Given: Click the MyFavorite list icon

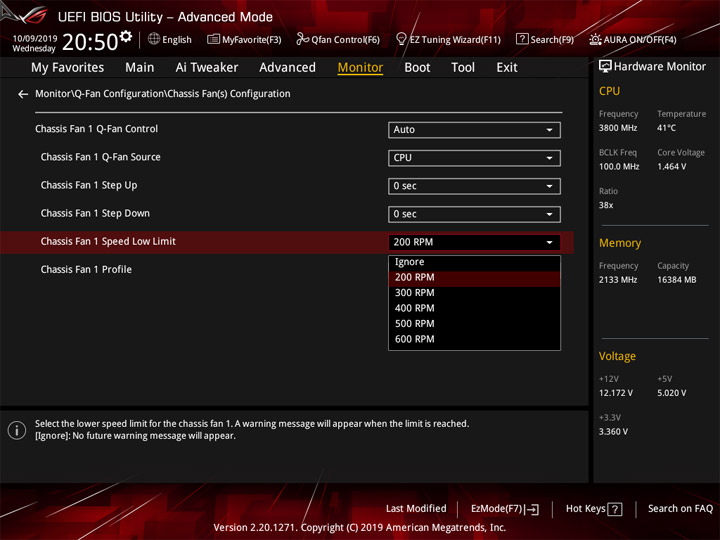Looking at the screenshot, I should pos(213,39).
